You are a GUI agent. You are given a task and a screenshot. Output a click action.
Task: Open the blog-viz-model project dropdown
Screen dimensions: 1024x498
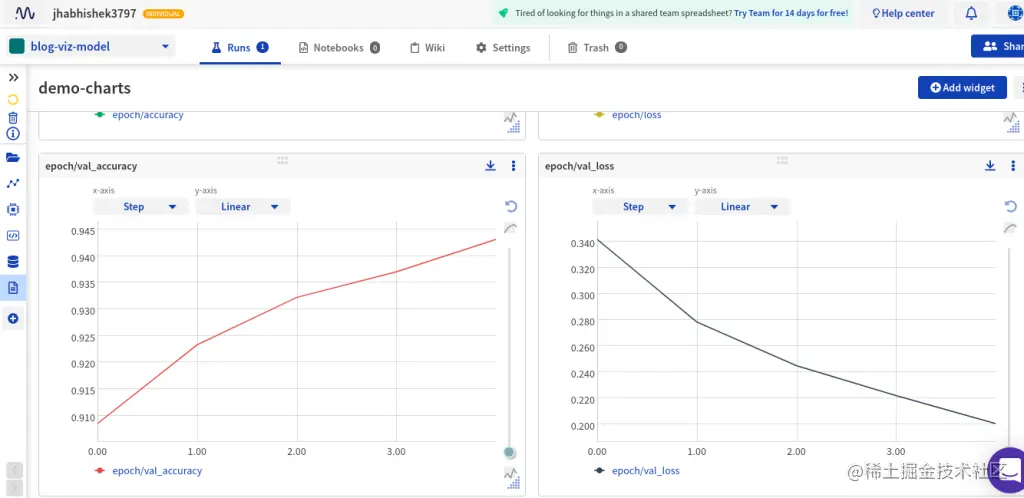(91, 46)
